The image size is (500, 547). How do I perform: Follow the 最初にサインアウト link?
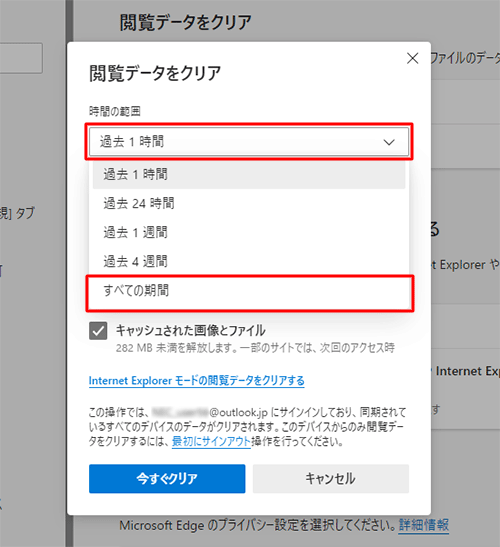211,442
